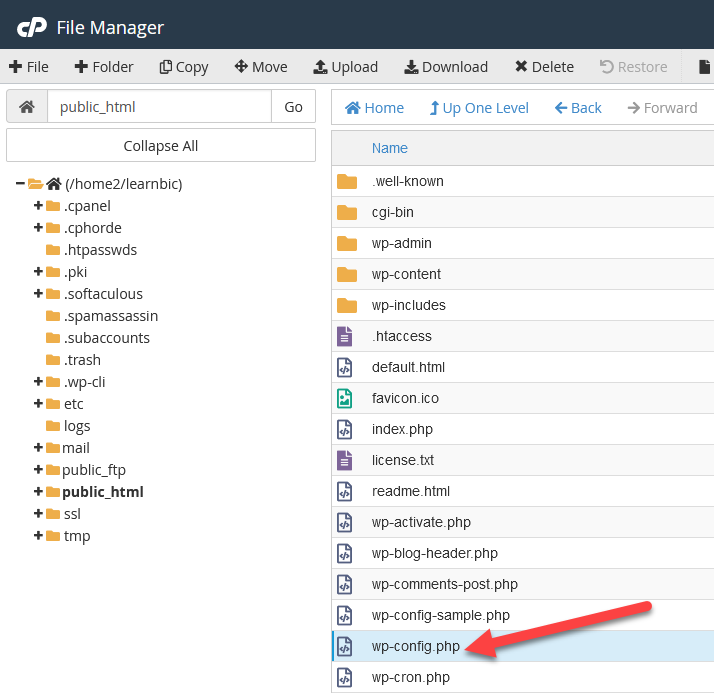Click Collapse All button

coord(161,146)
